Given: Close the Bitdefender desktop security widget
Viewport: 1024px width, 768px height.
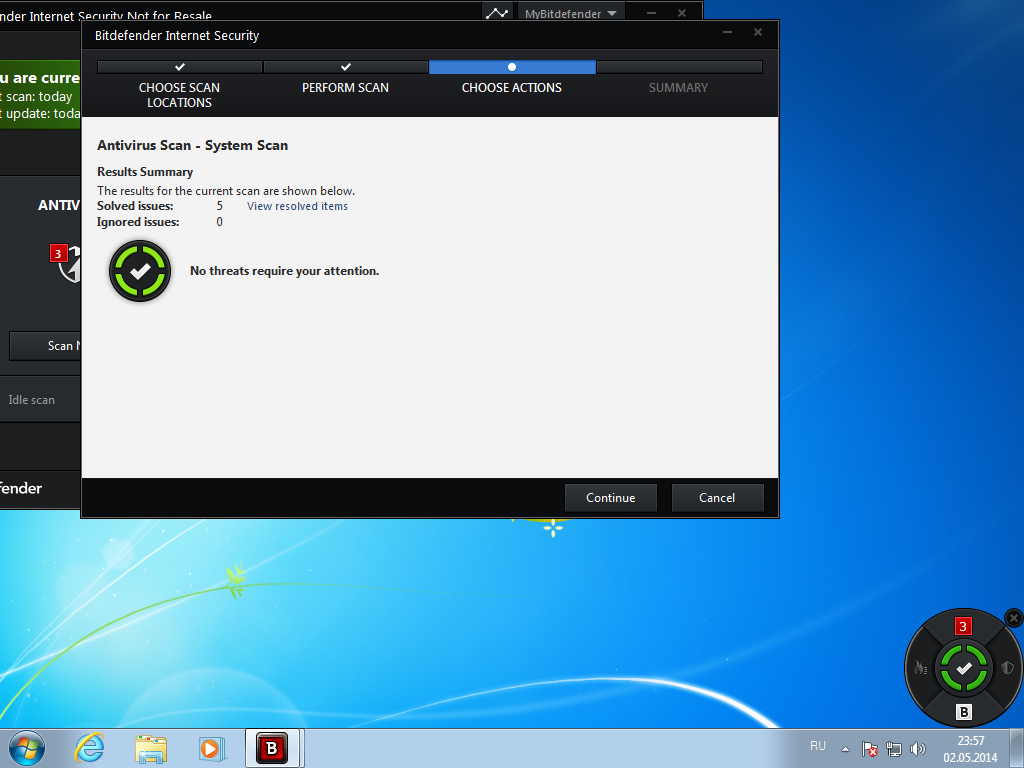Looking at the screenshot, I should pyautogui.click(x=1013, y=618).
